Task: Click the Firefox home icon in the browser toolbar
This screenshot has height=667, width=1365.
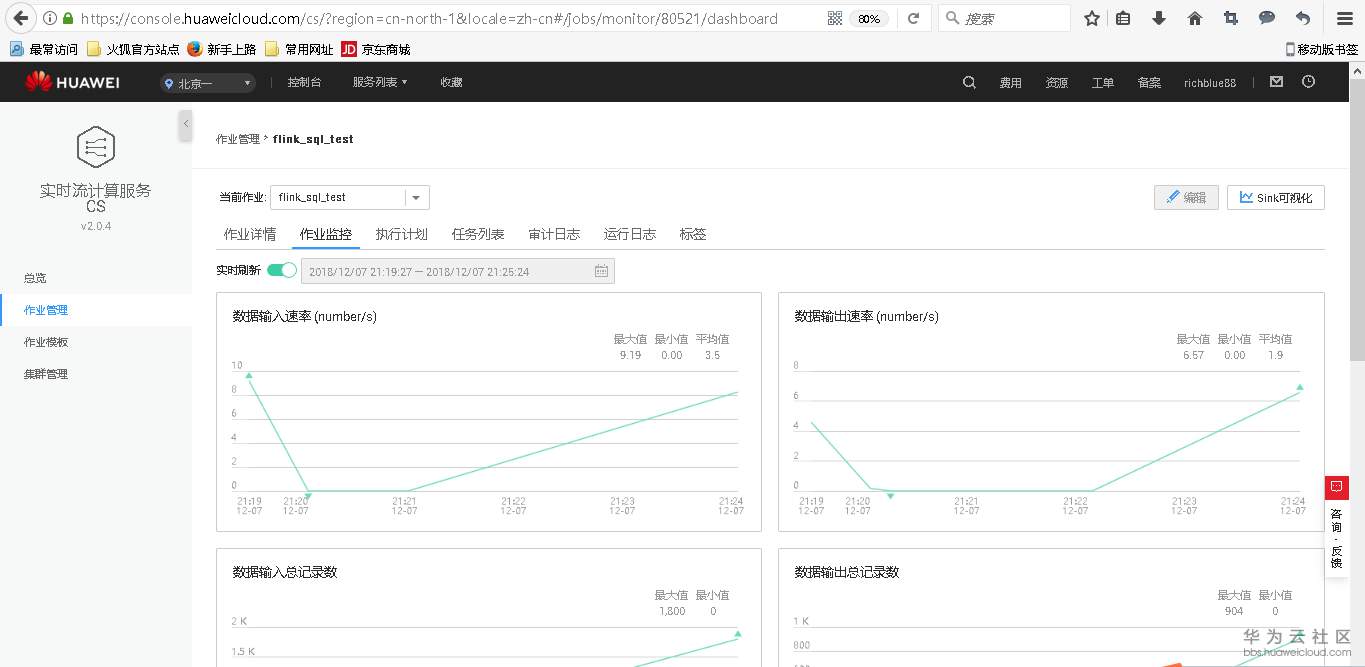Action: tap(1194, 17)
